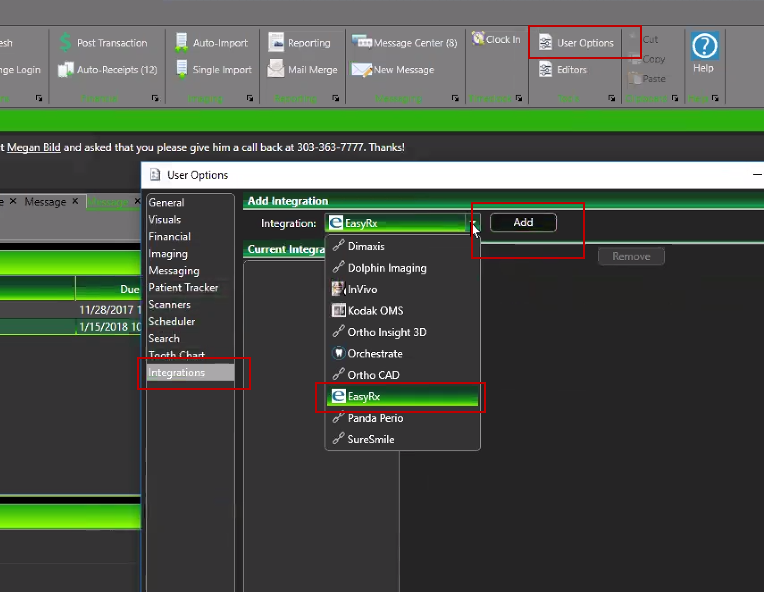This screenshot has height=592, width=764.
Task: Expand the Financial group launcher
Action: (x=155, y=98)
